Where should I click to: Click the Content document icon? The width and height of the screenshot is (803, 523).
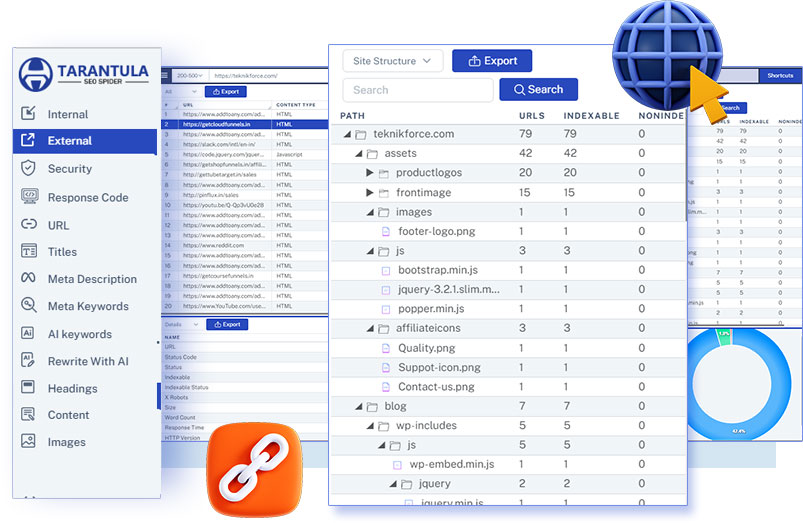click(x=28, y=414)
